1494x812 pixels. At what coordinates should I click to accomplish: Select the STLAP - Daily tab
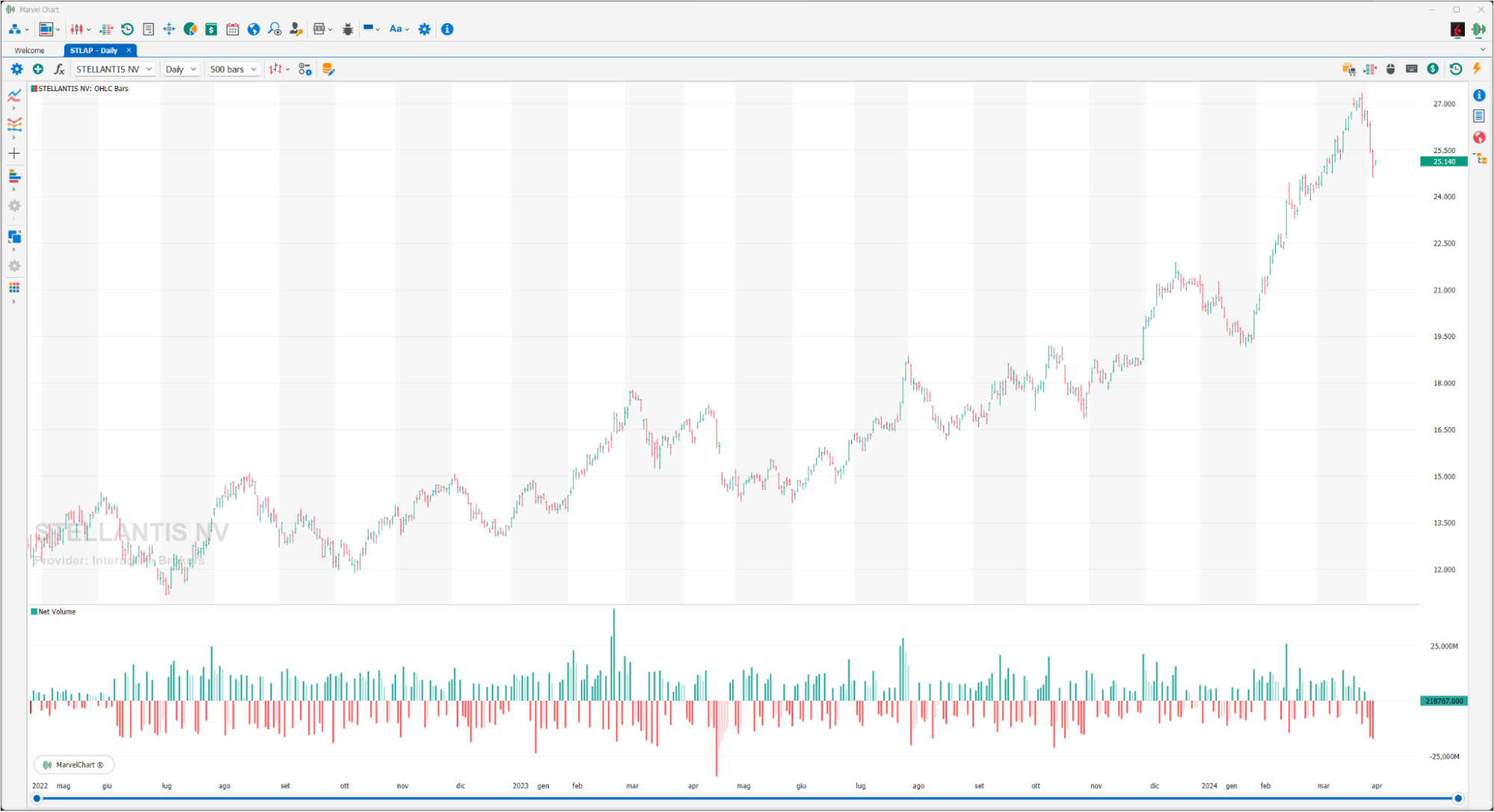pyautogui.click(x=94, y=50)
